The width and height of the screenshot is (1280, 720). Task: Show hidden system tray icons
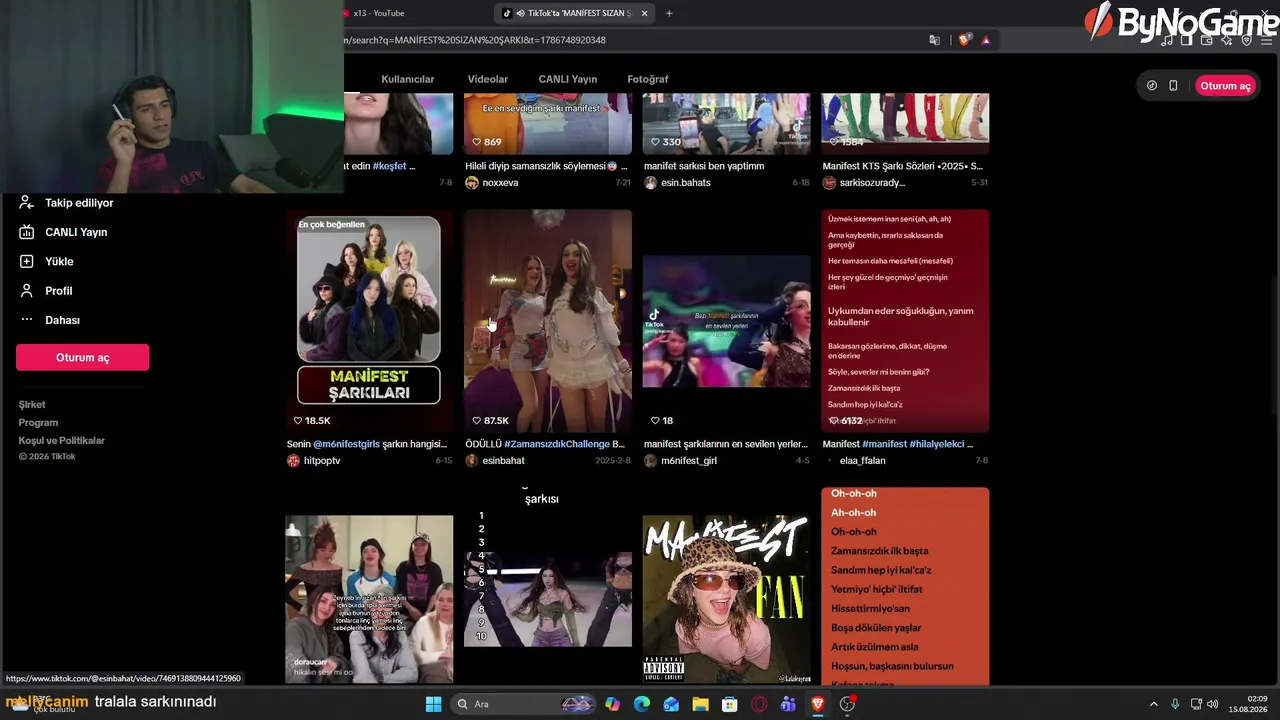point(1153,704)
